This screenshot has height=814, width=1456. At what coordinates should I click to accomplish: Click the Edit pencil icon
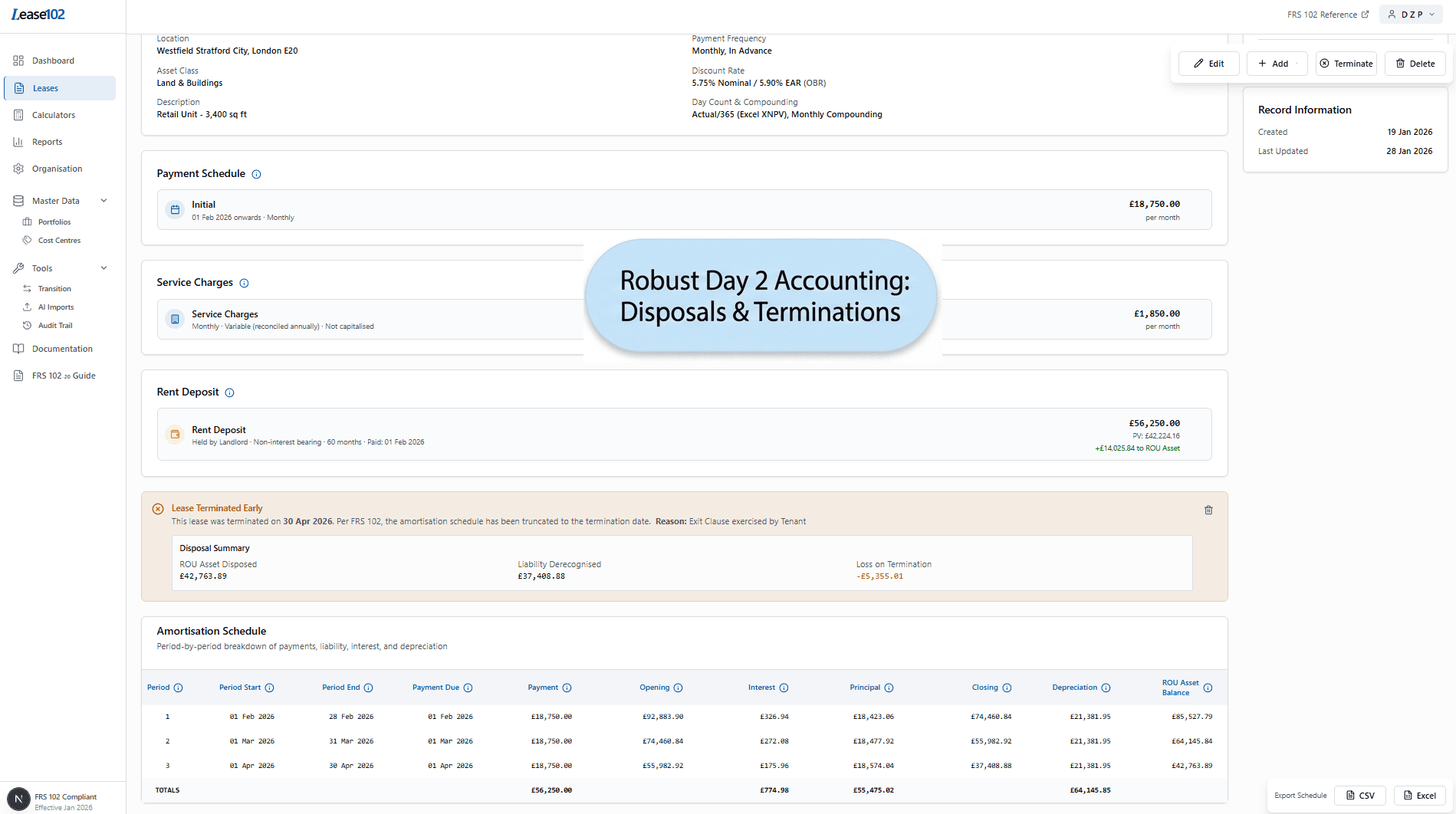pos(1198,63)
